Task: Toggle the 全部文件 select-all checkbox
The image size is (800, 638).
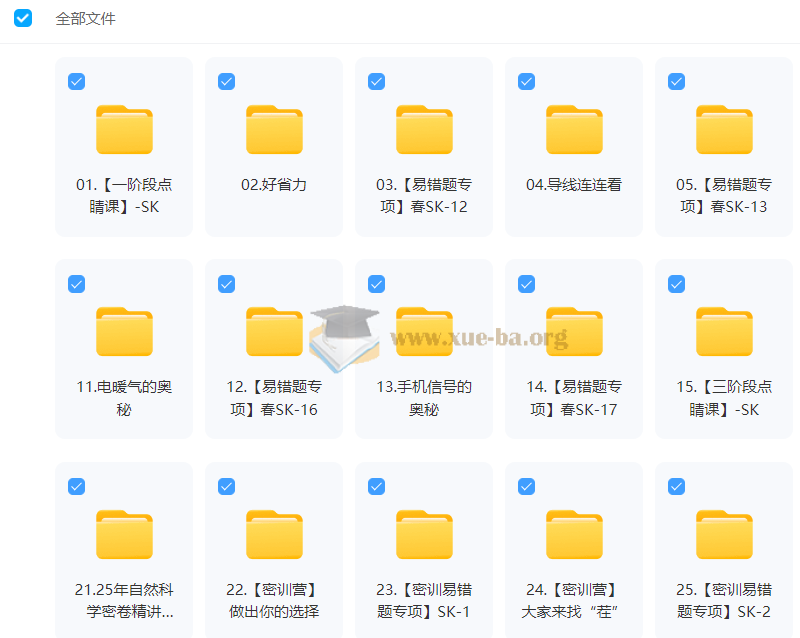Action: 23,18
